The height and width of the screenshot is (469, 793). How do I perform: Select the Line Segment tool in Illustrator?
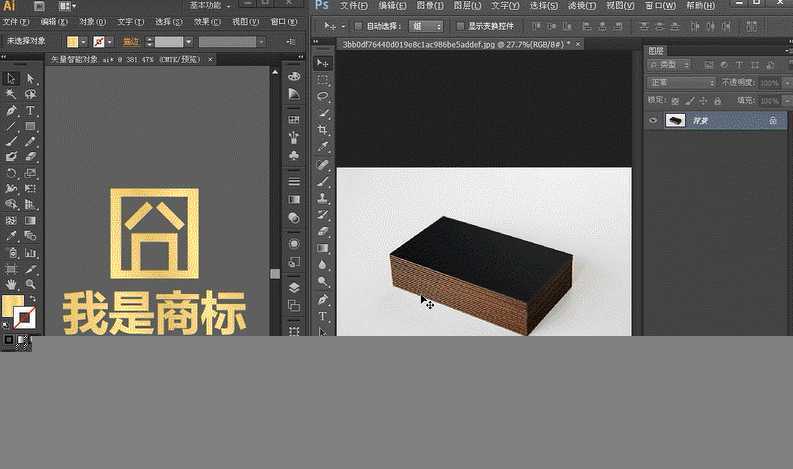(x=11, y=126)
